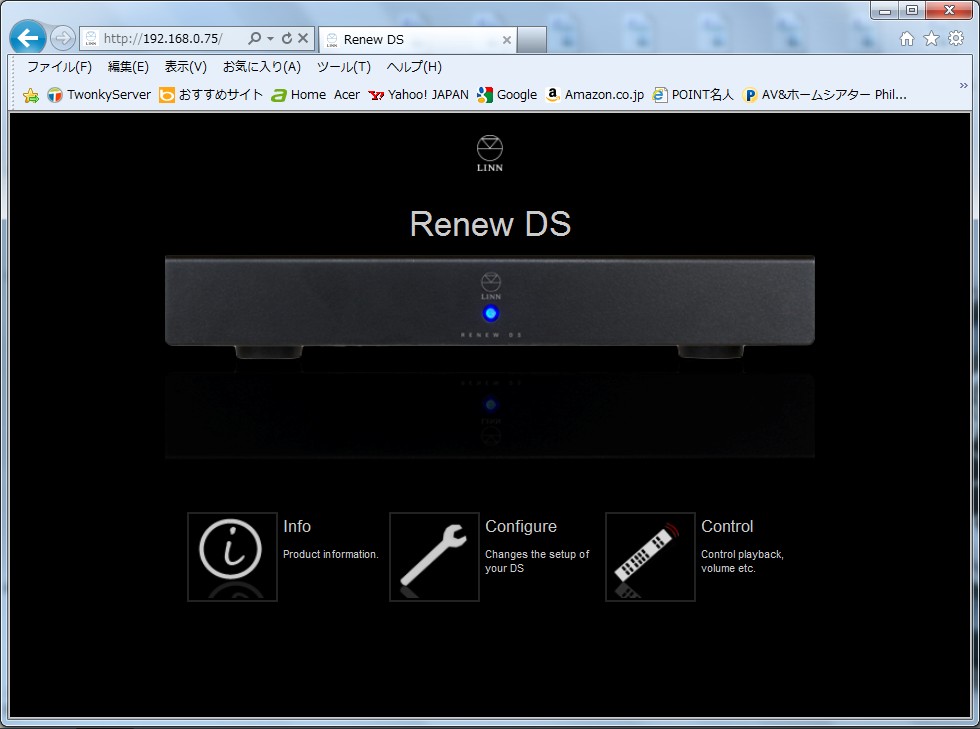Viewport: 980px width, 729px height.
Task: Refresh the page with reload icon
Action: 287,39
